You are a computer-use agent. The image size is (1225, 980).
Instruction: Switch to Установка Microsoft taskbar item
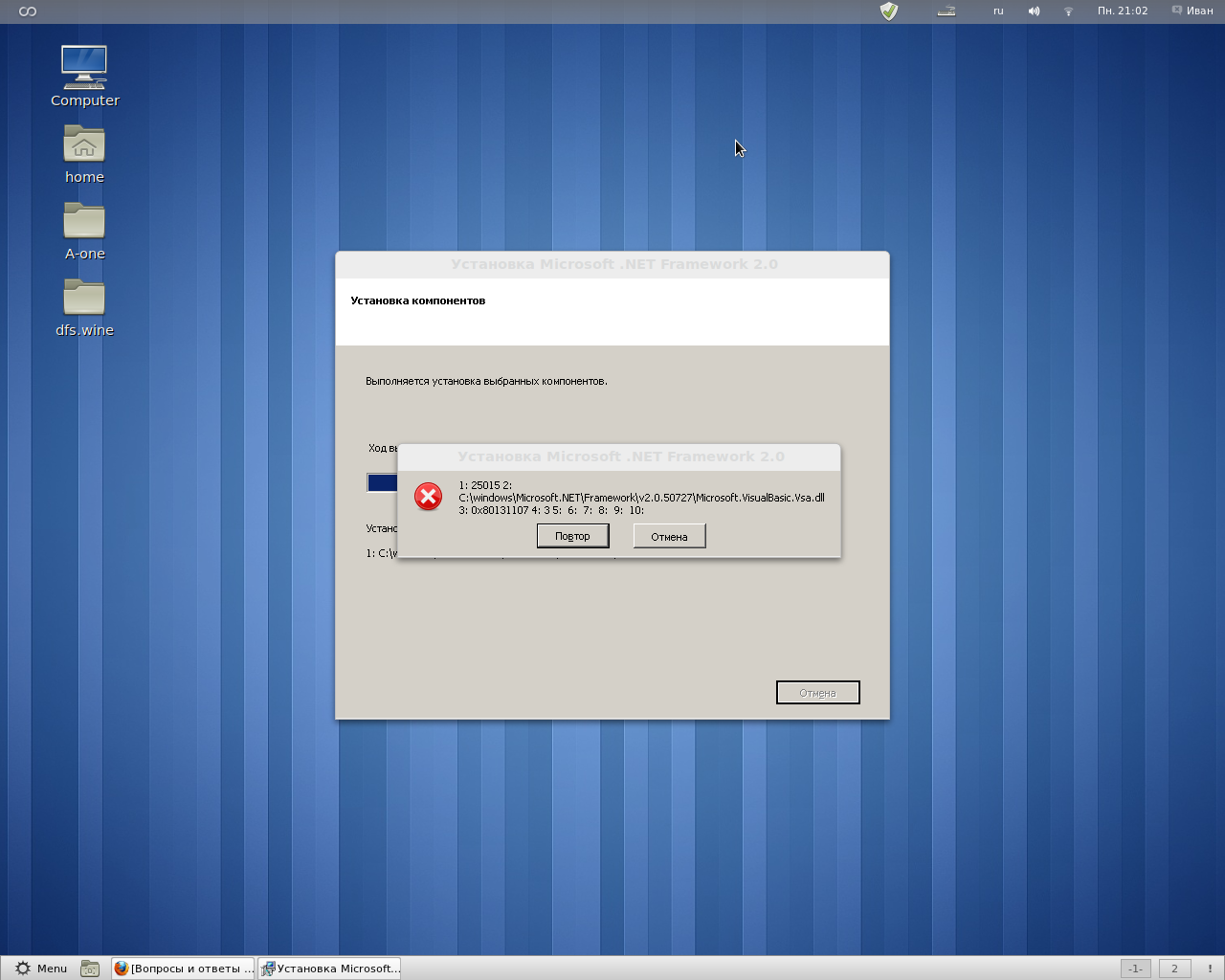click(x=329, y=969)
